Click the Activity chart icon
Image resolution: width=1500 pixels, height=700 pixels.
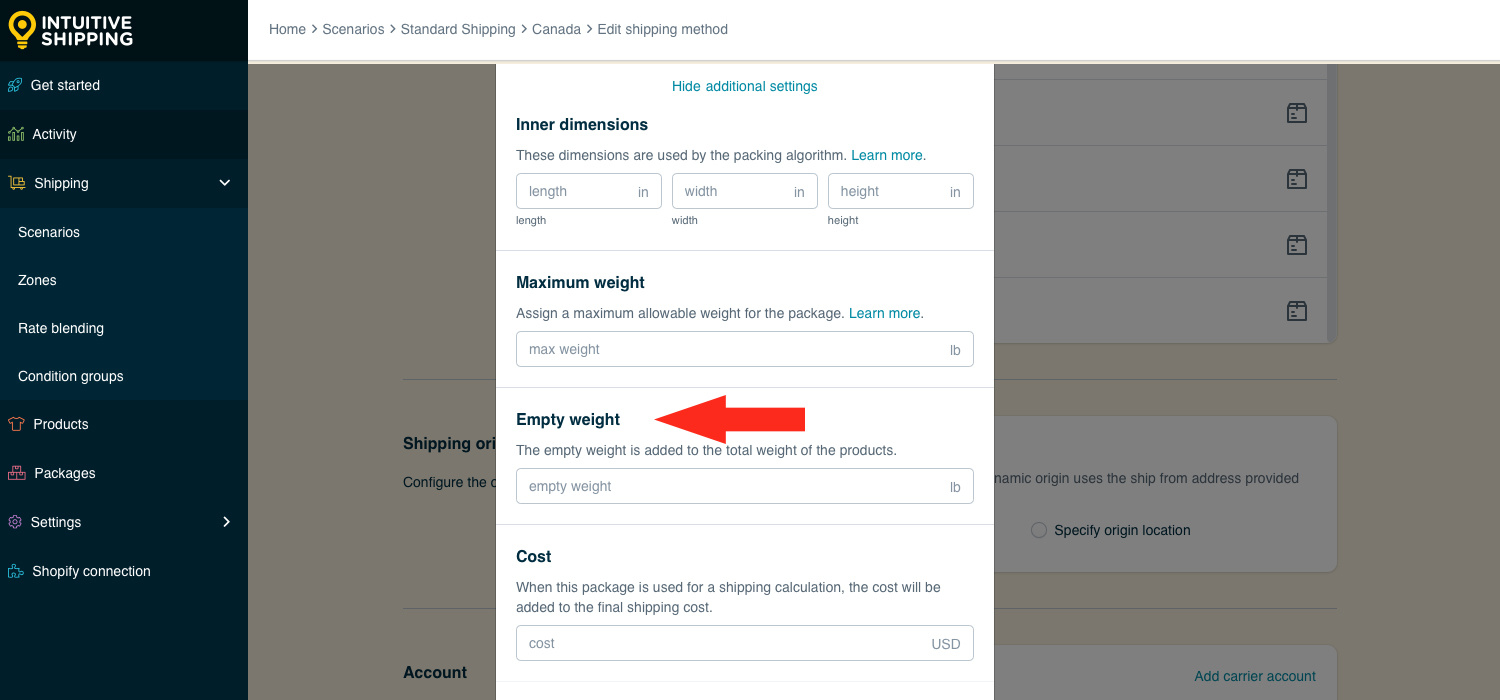16,134
